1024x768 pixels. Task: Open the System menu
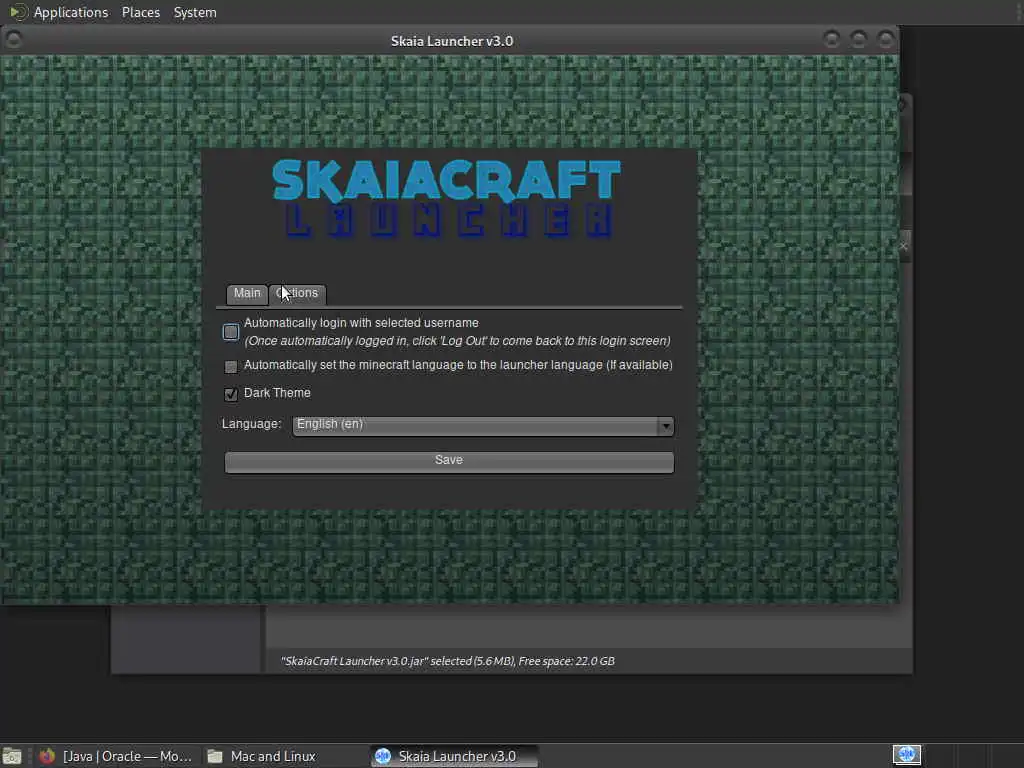195,12
